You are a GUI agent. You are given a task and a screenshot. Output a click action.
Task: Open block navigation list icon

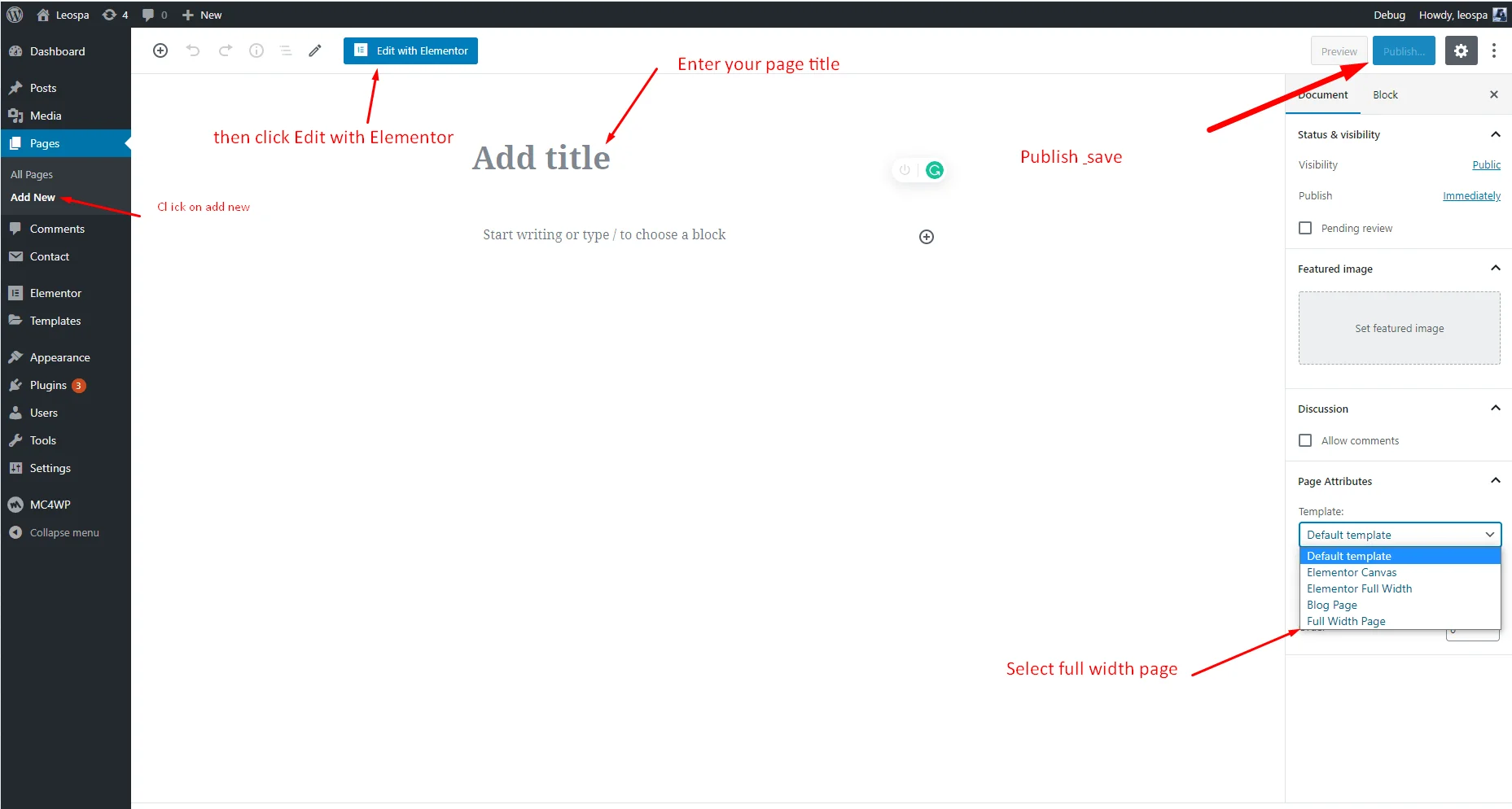[x=286, y=50]
